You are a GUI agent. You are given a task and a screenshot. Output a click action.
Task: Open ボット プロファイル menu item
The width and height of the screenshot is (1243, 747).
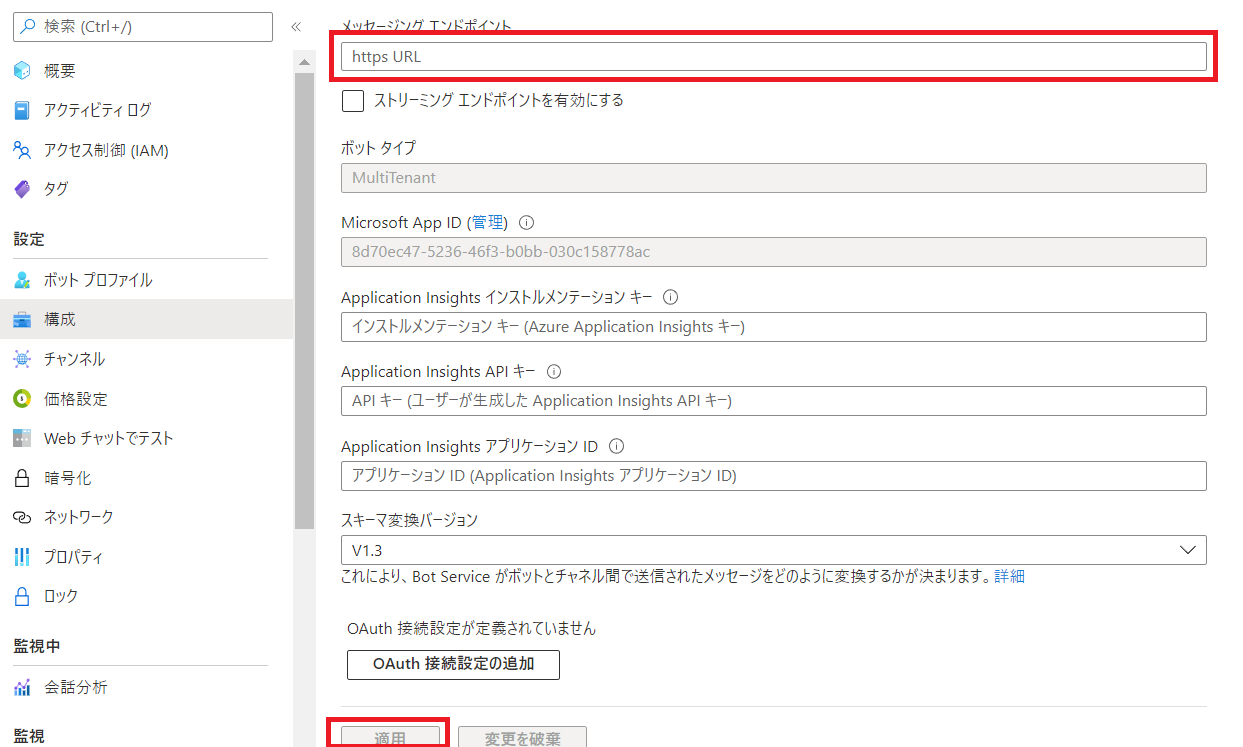[x=98, y=280]
